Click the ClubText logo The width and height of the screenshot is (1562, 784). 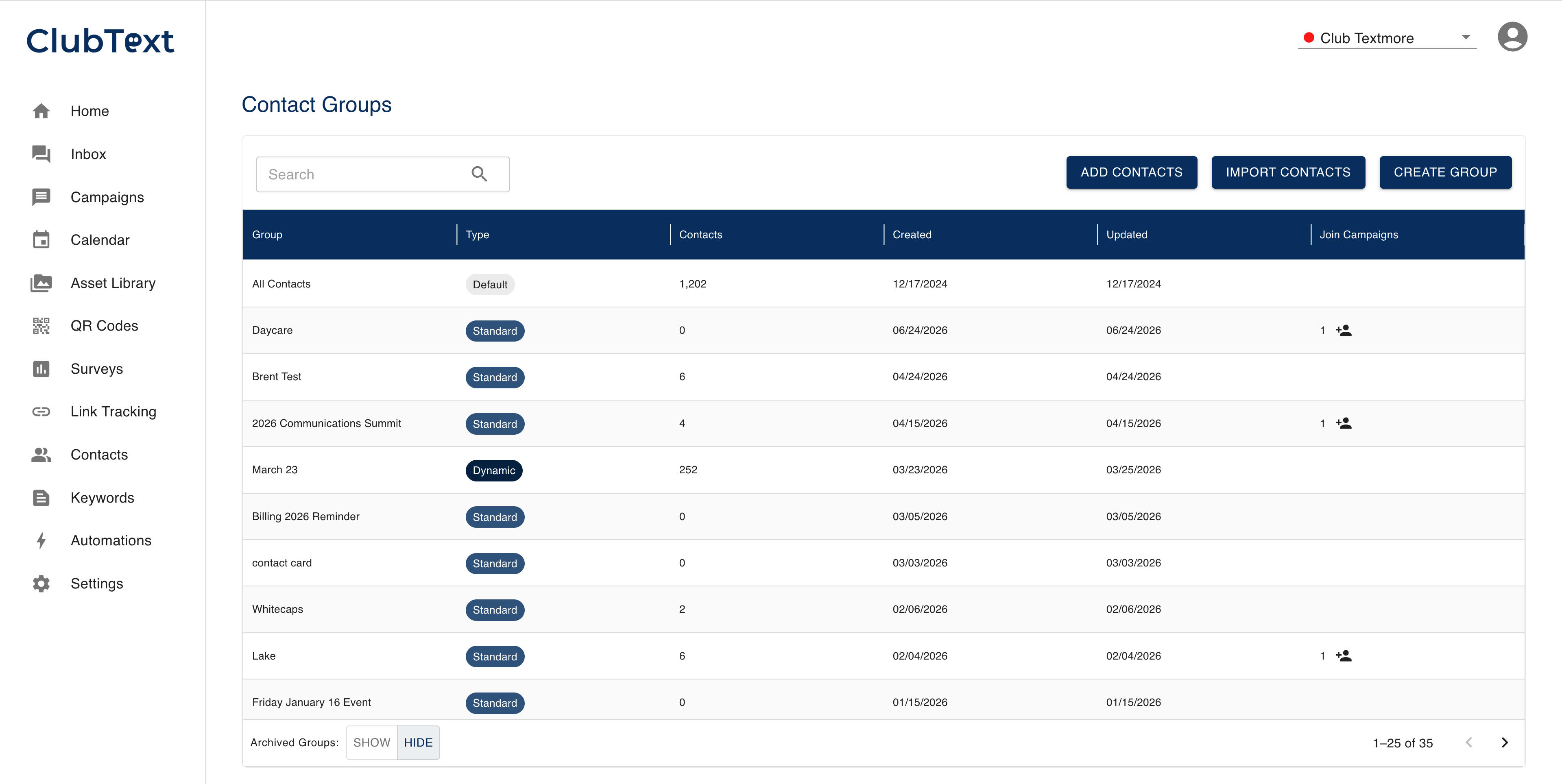pyautogui.click(x=100, y=41)
